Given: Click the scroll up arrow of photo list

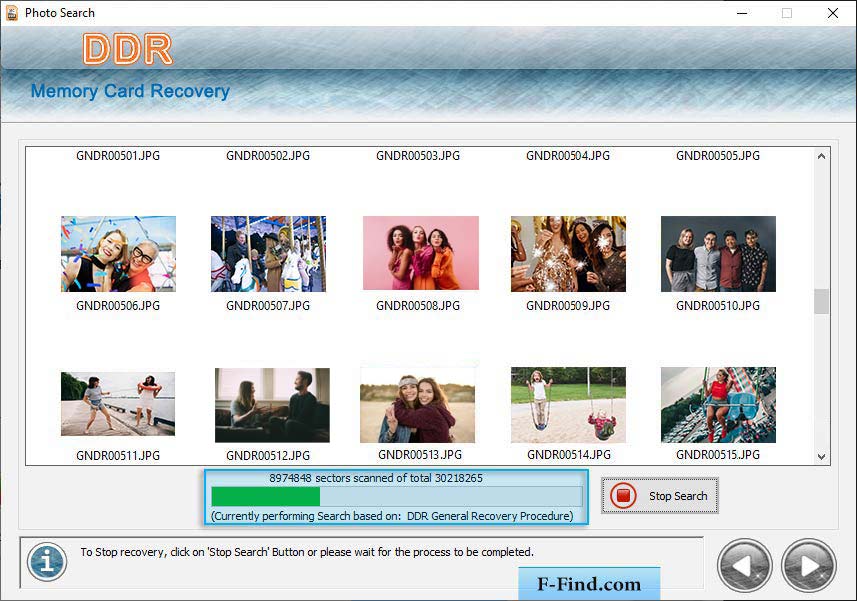Looking at the screenshot, I should click(x=821, y=156).
